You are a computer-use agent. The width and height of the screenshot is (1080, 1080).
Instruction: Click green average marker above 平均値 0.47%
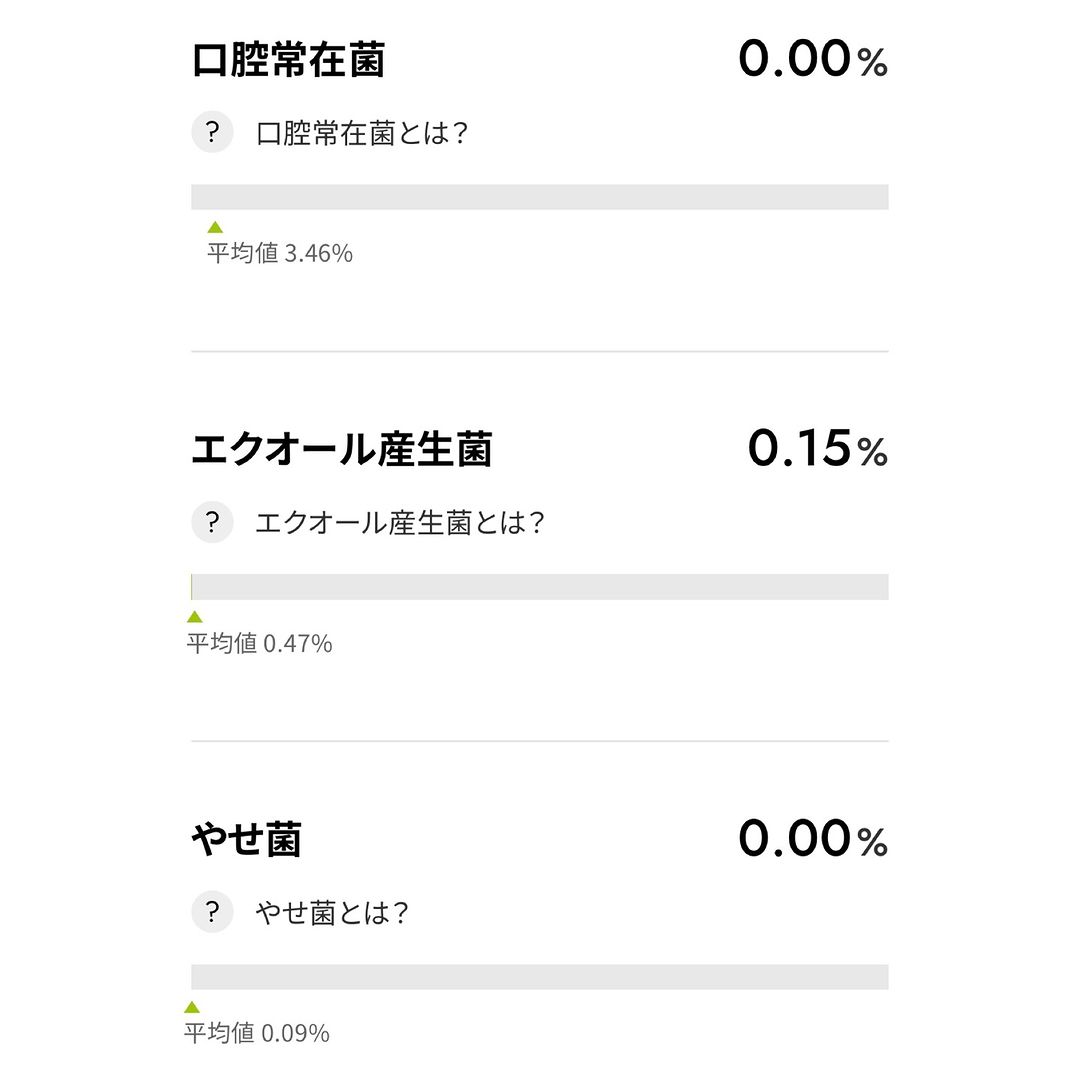pos(195,616)
